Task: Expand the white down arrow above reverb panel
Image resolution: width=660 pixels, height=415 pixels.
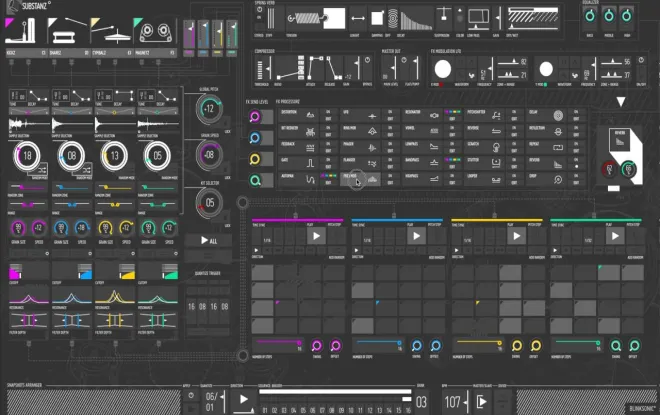Action: (621, 101)
